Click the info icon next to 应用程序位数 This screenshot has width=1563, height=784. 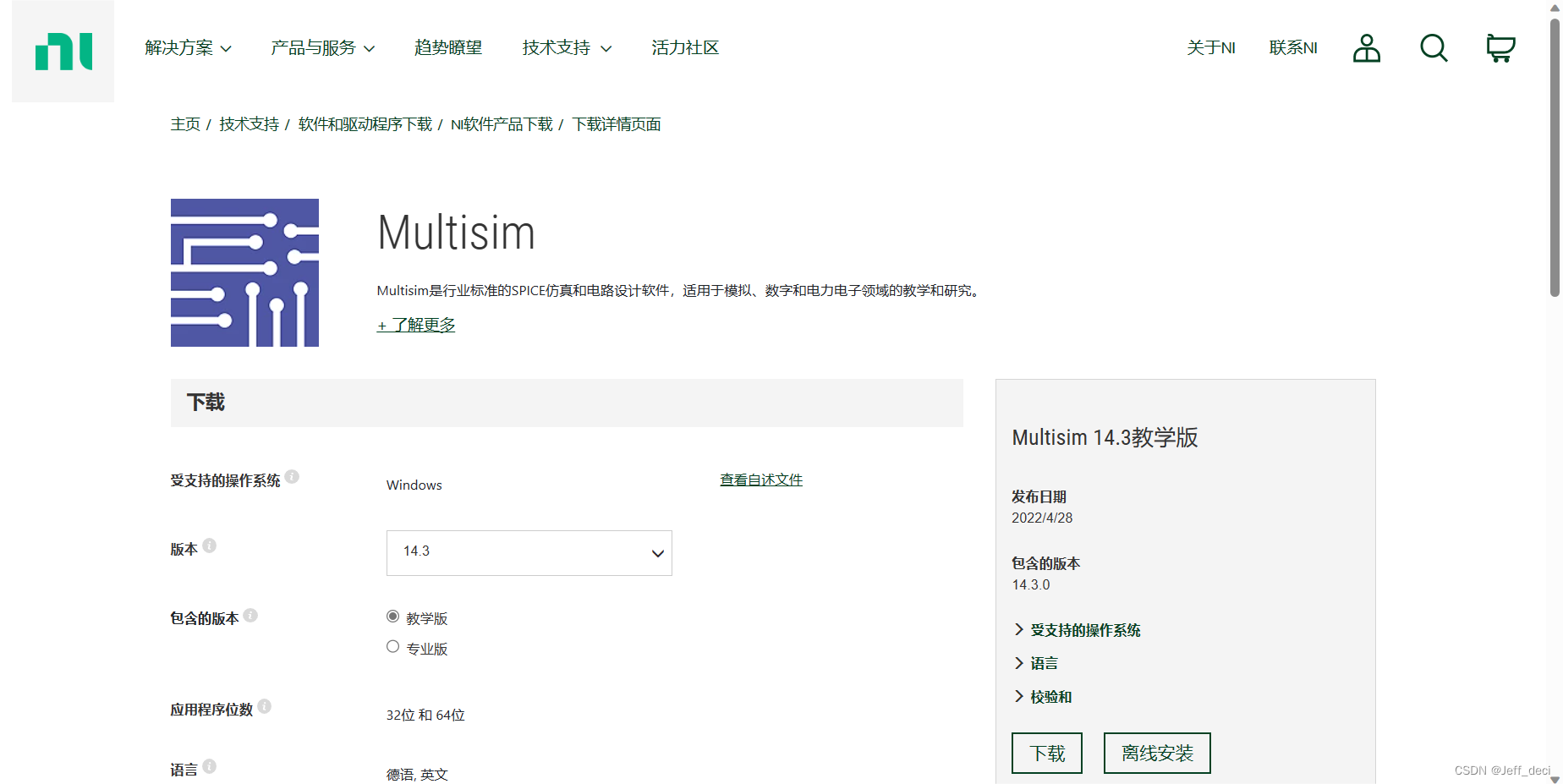click(266, 706)
